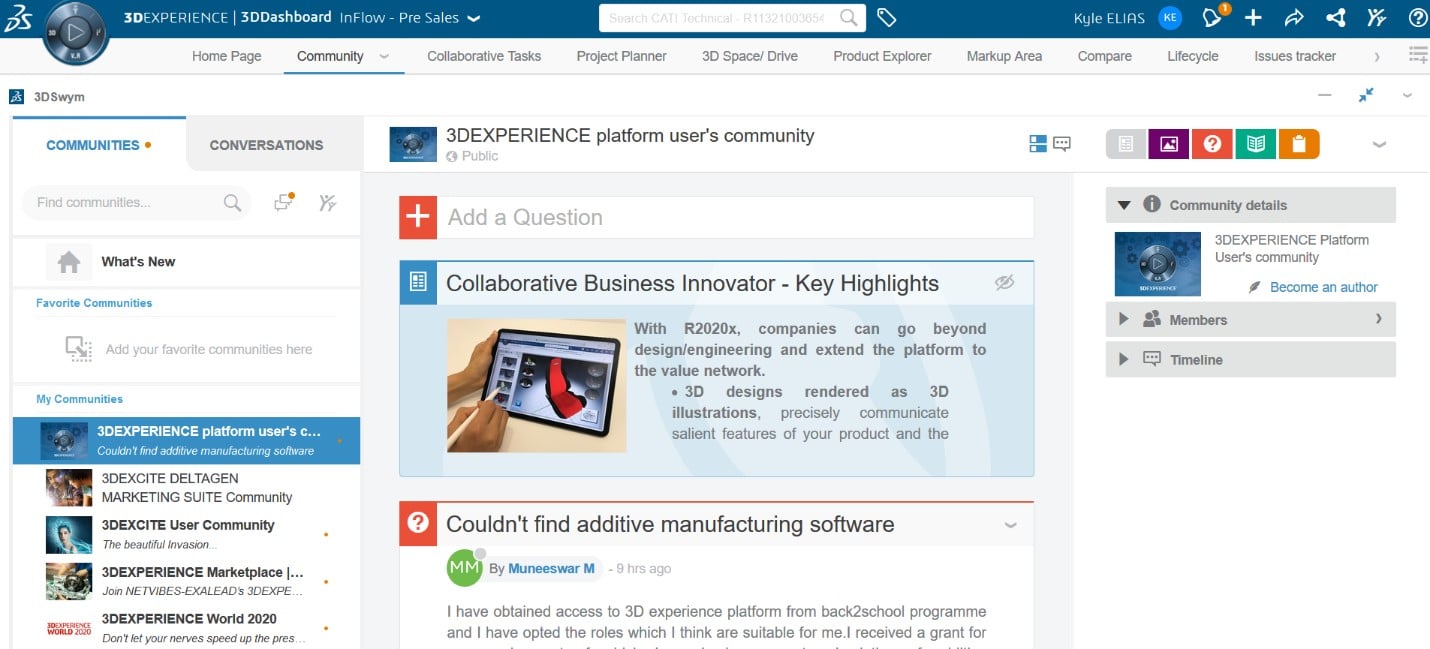Open the Compare tab
The height and width of the screenshot is (649, 1430).
click(x=1105, y=56)
